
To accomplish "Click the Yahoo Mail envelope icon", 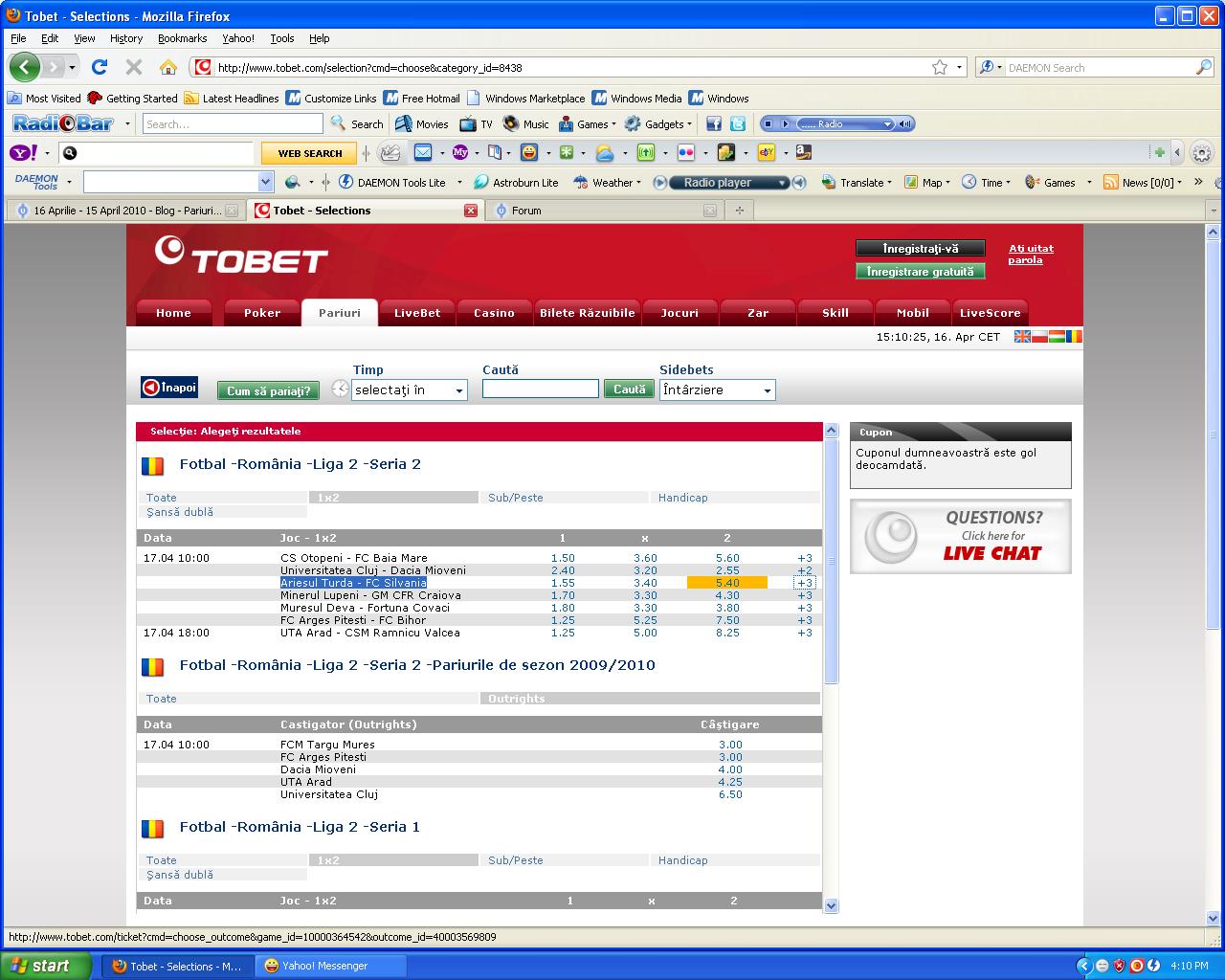I will tap(422, 152).
